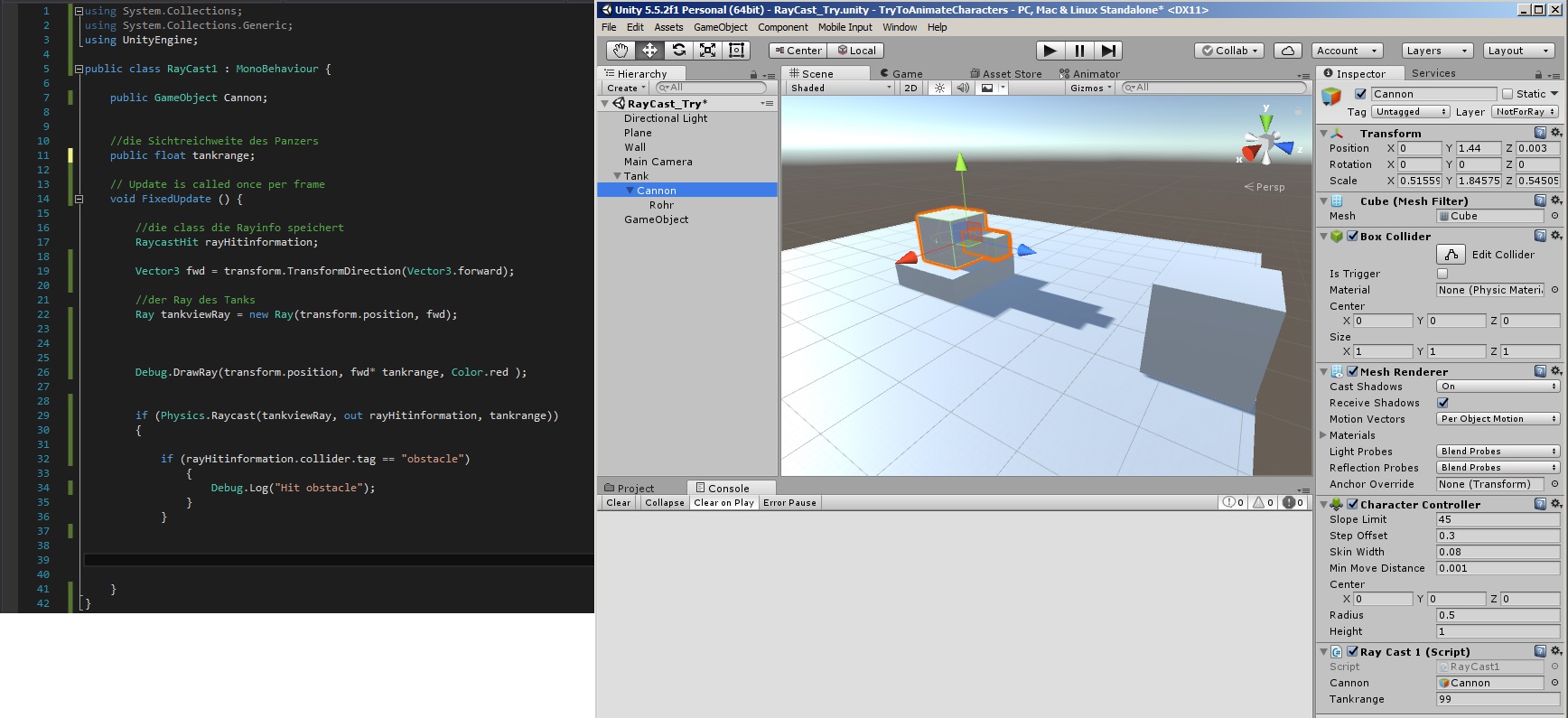1568x718 pixels.
Task: Open Light Probes dropdown
Action: click(x=1498, y=452)
